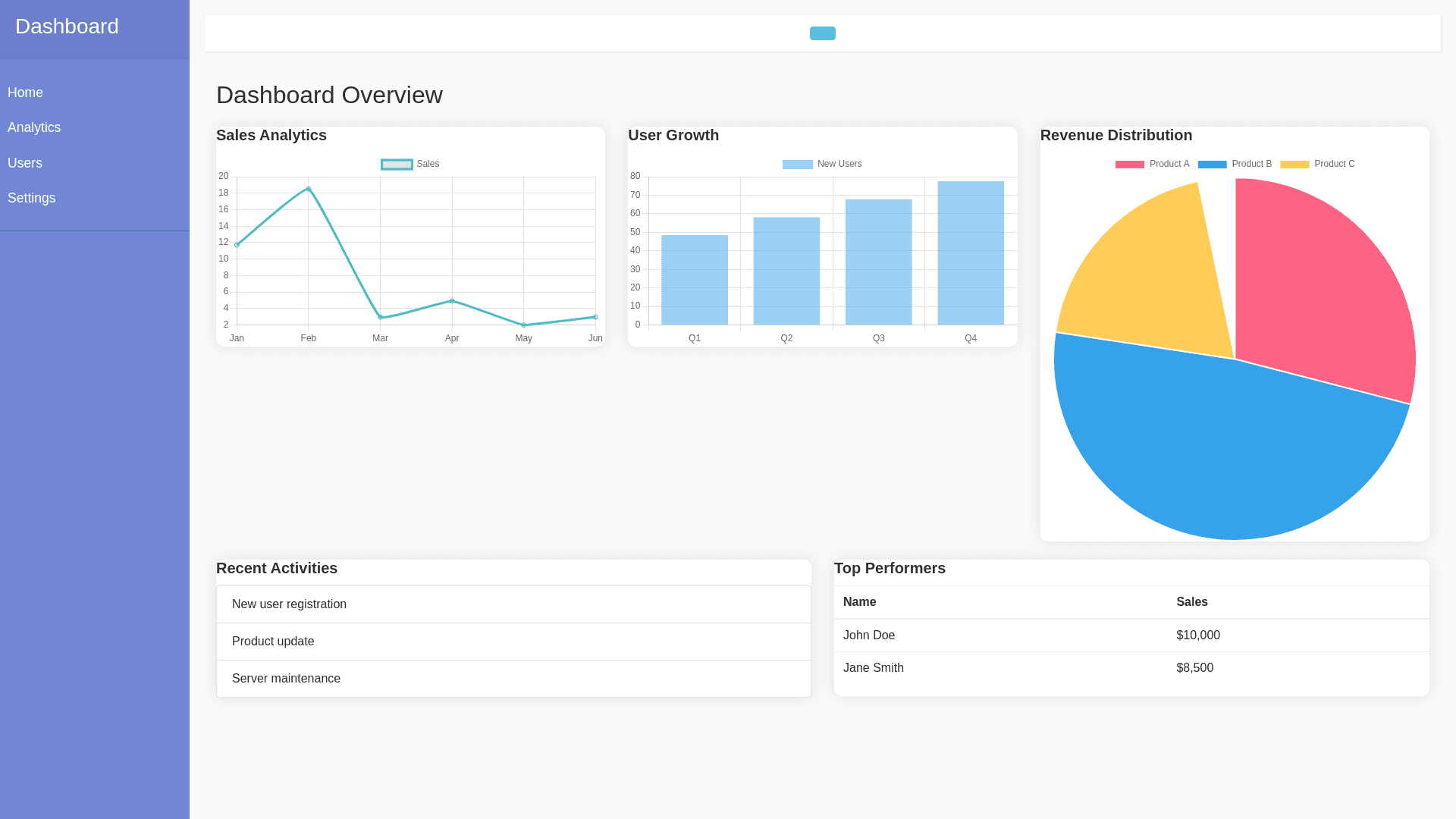Hide Product B in pie legend
This screenshot has height=819, width=1456.
tap(1212, 165)
